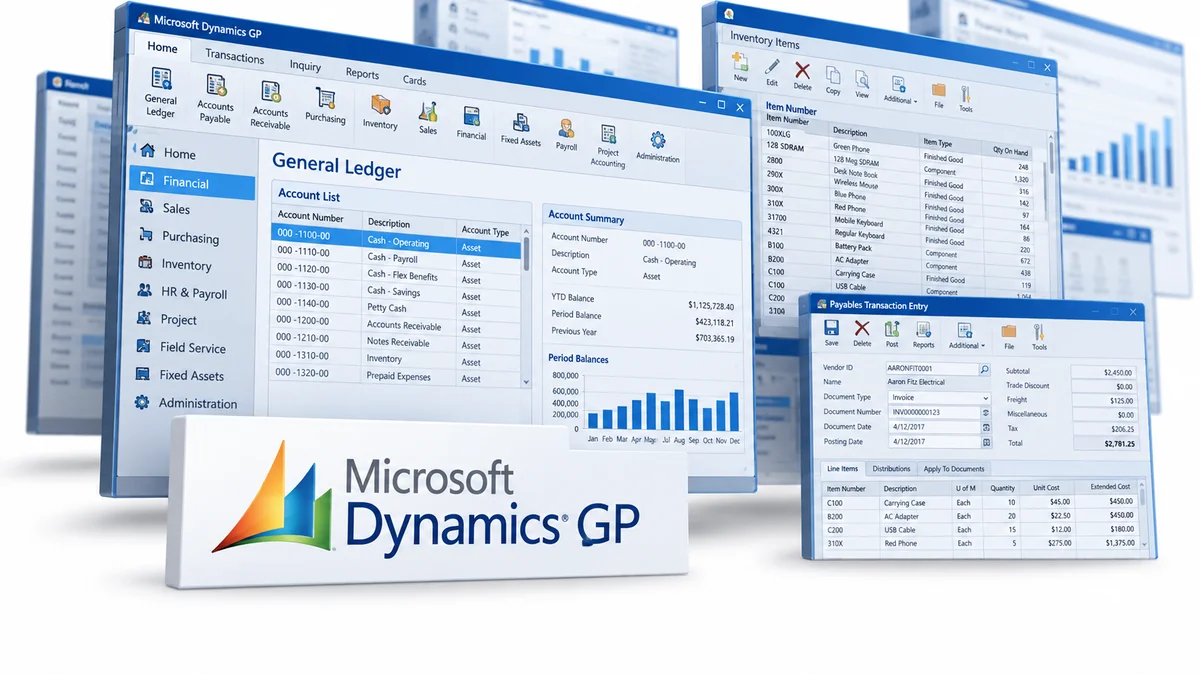Image resolution: width=1200 pixels, height=675 pixels.
Task: Open the Sales ribbon icon
Action: point(428,118)
